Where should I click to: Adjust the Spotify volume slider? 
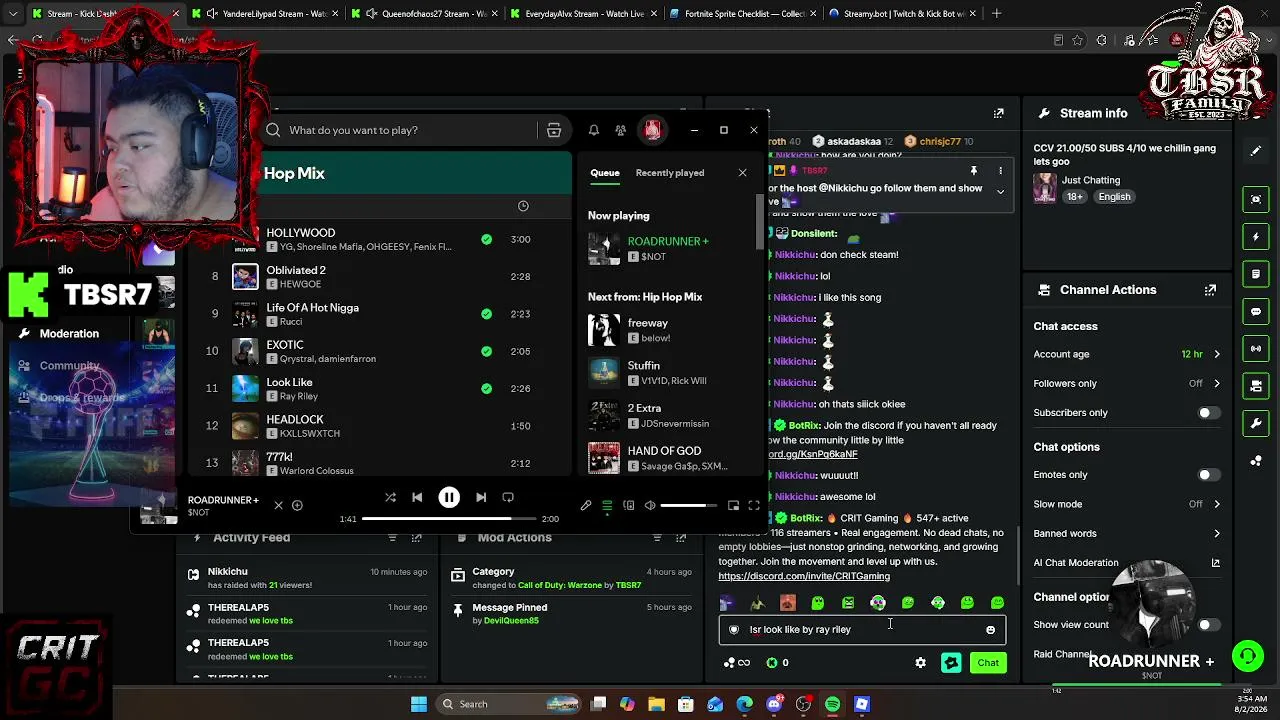click(x=689, y=506)
